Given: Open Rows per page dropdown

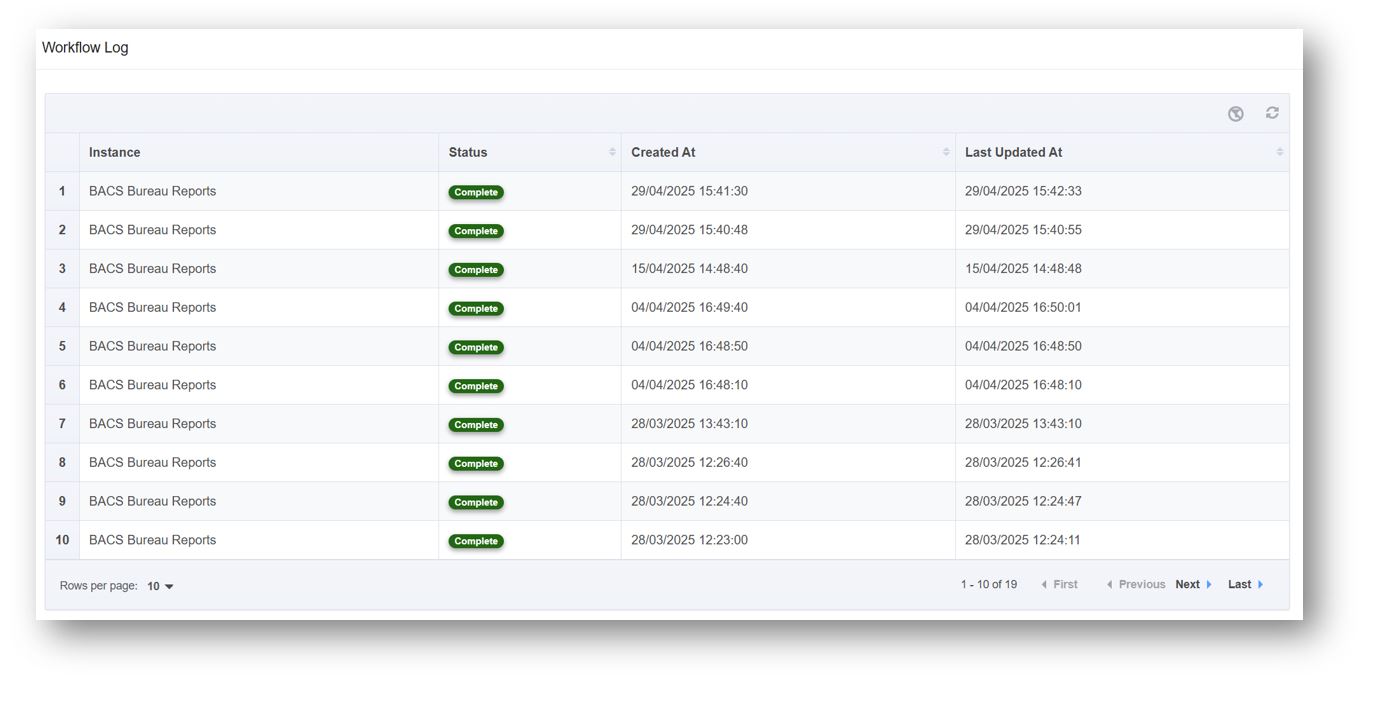Looking at the screenshot, I should tap(160, 586).
